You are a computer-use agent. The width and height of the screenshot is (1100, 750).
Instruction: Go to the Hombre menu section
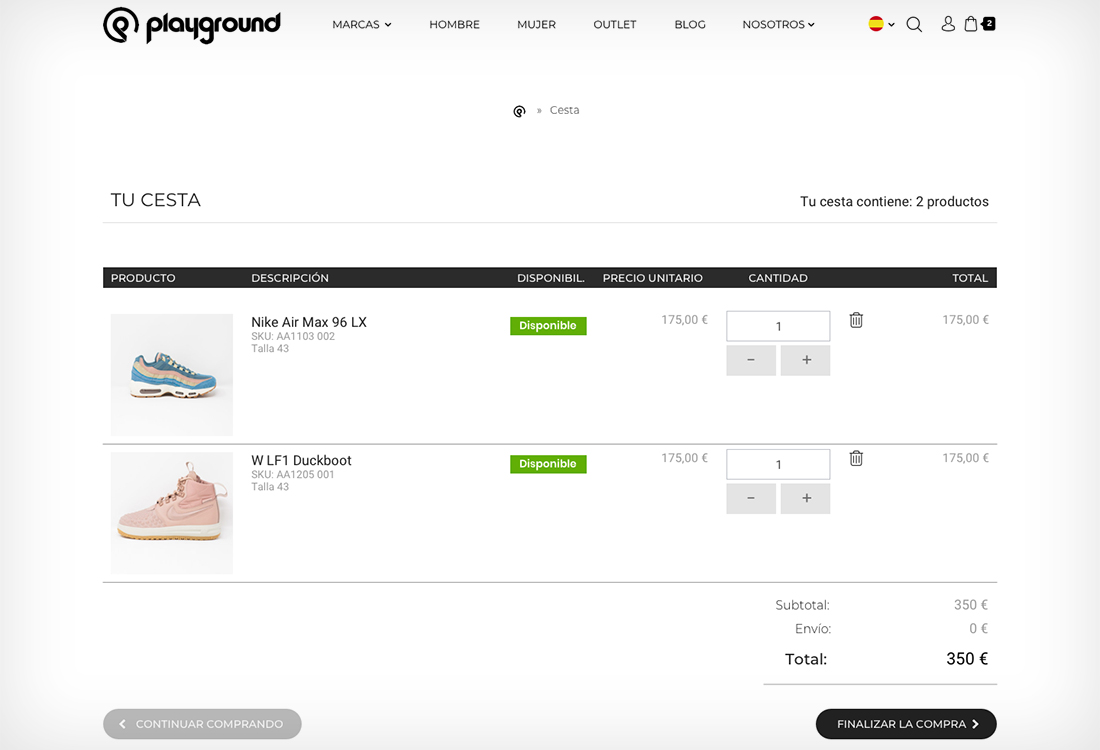454,25
